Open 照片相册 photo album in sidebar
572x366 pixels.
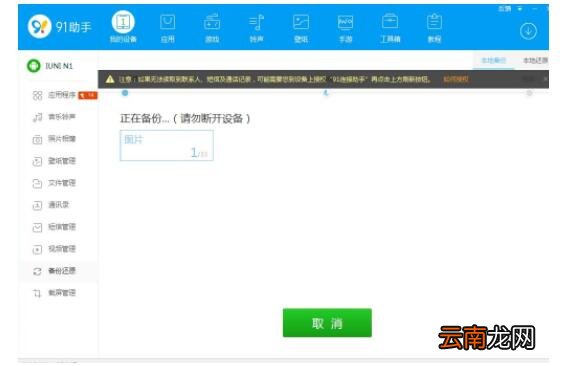click(54, 139)
